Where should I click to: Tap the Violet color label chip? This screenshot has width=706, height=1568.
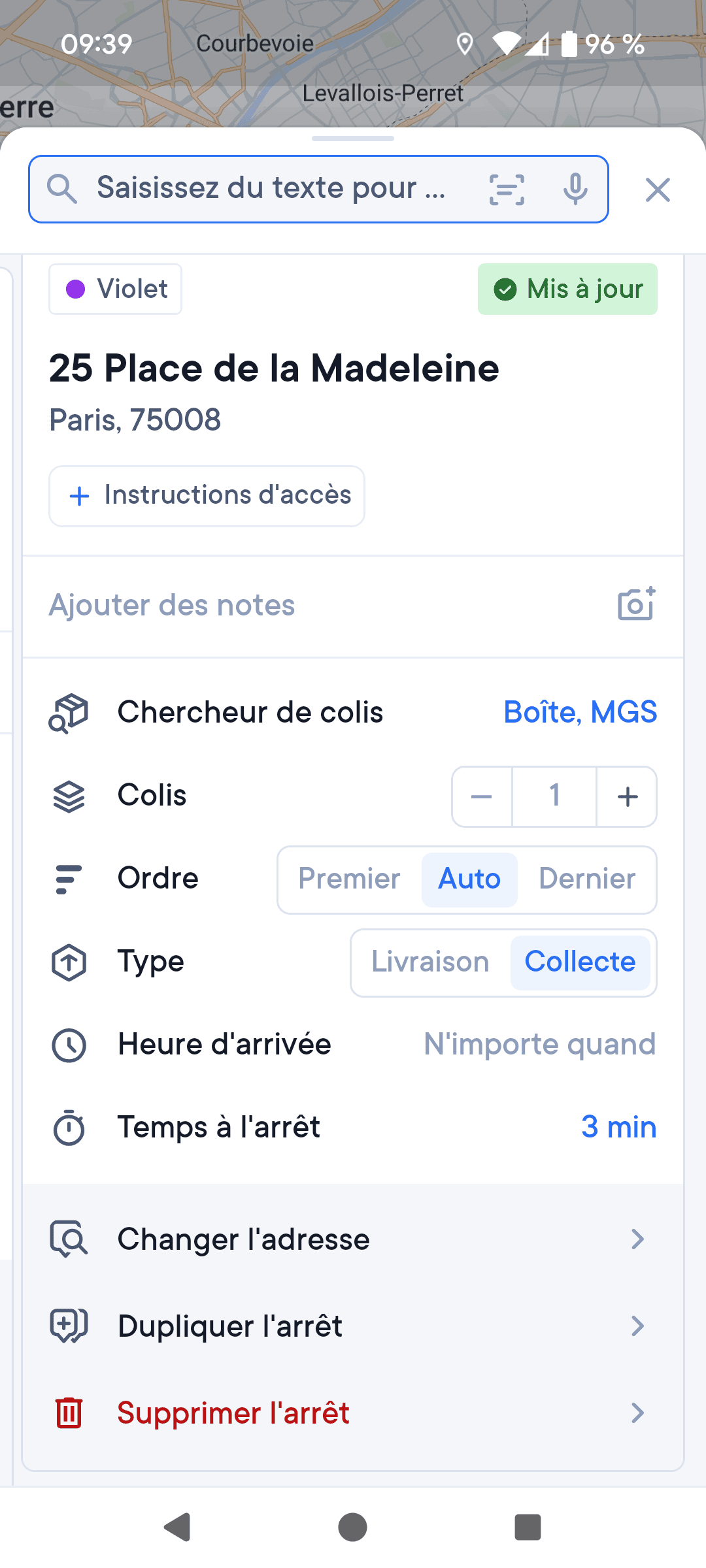click(116, 289)
